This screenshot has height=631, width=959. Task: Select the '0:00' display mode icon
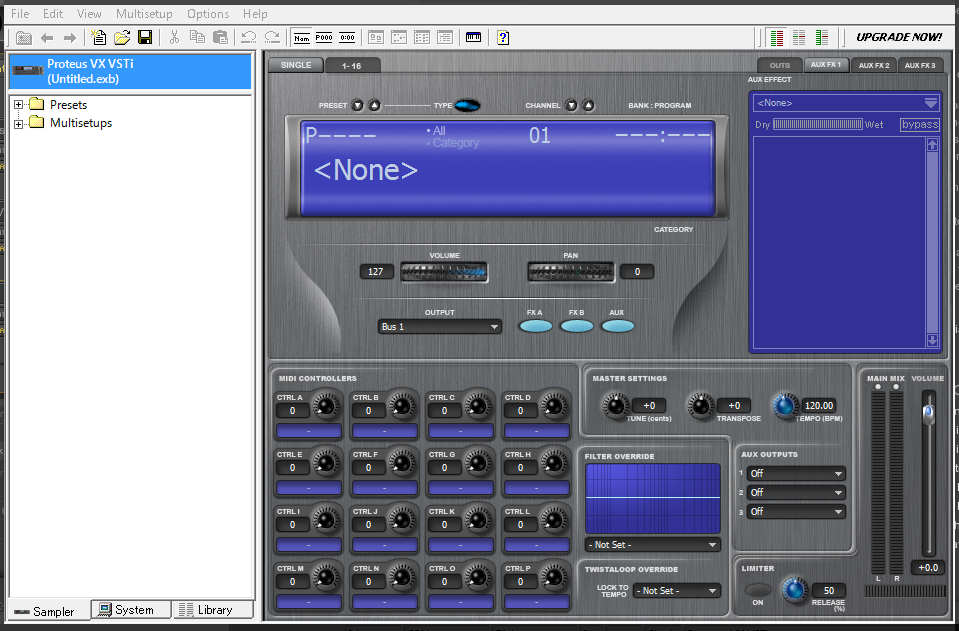pos(347,38)
